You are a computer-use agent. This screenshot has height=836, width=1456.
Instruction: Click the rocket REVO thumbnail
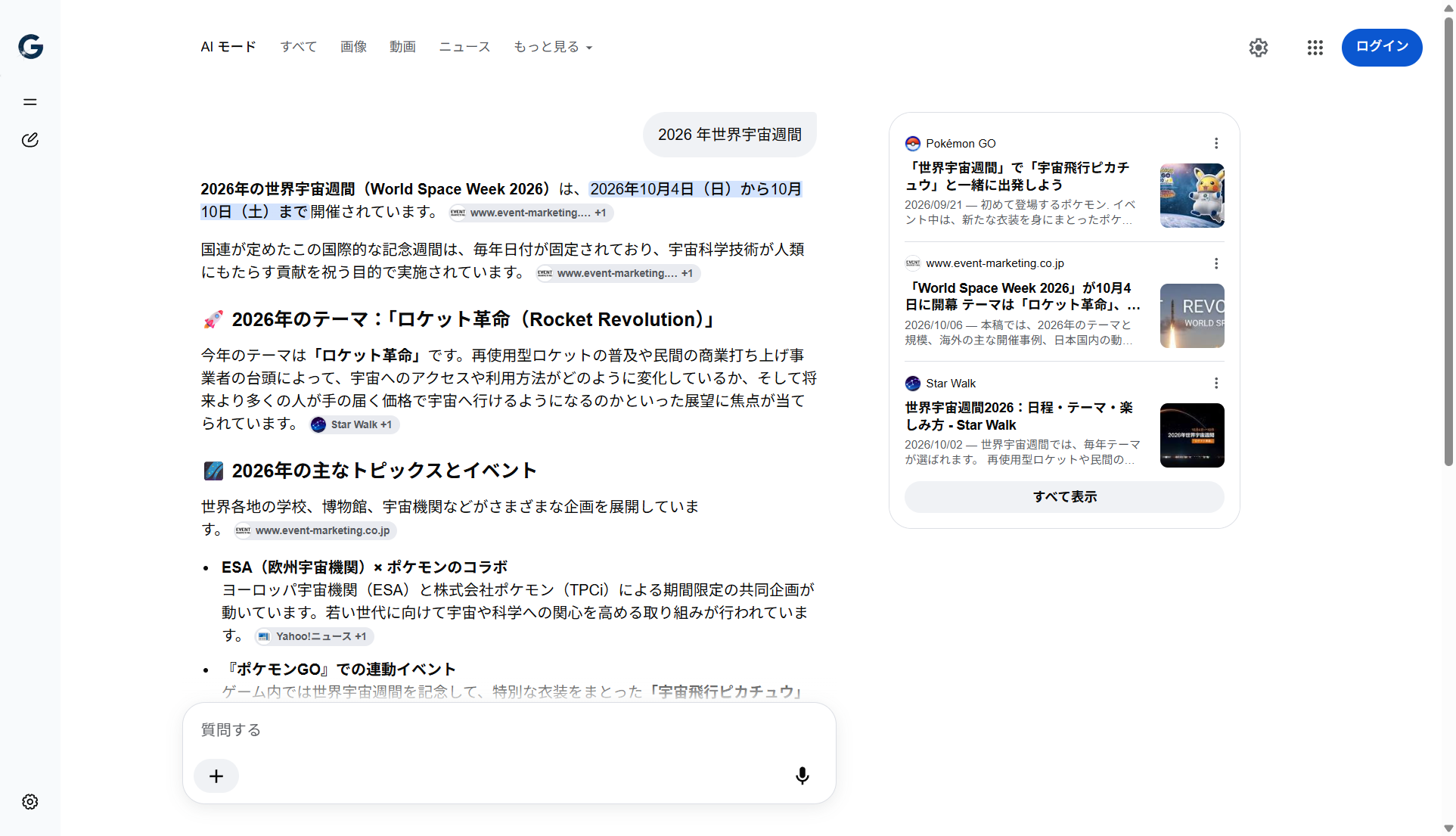[x=1192, y=315]
